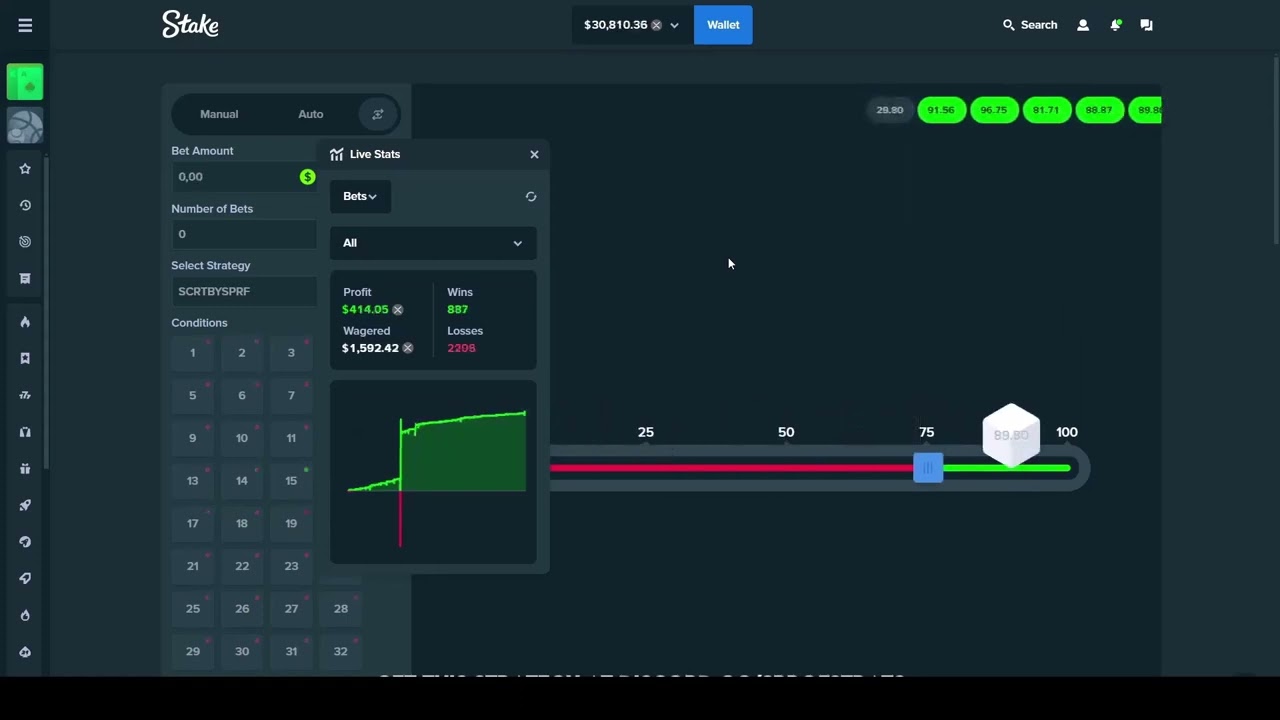Viewport: 1280px width, 720px height.
Task: Focus the Bet Amount input
Action: 244,177
